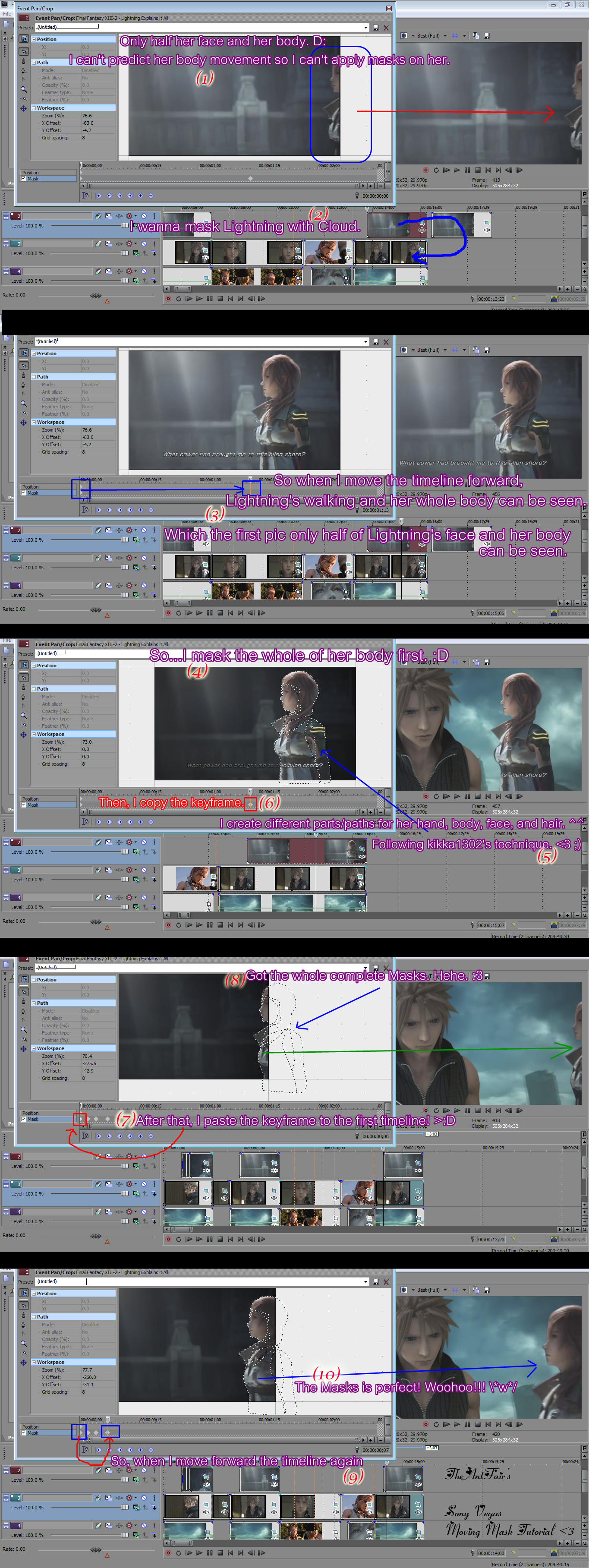Screen dimensions: 589x1568
Task: Solo track 3 in topmost screenshot
Action: pyautogui.click(x=154, y=243)
